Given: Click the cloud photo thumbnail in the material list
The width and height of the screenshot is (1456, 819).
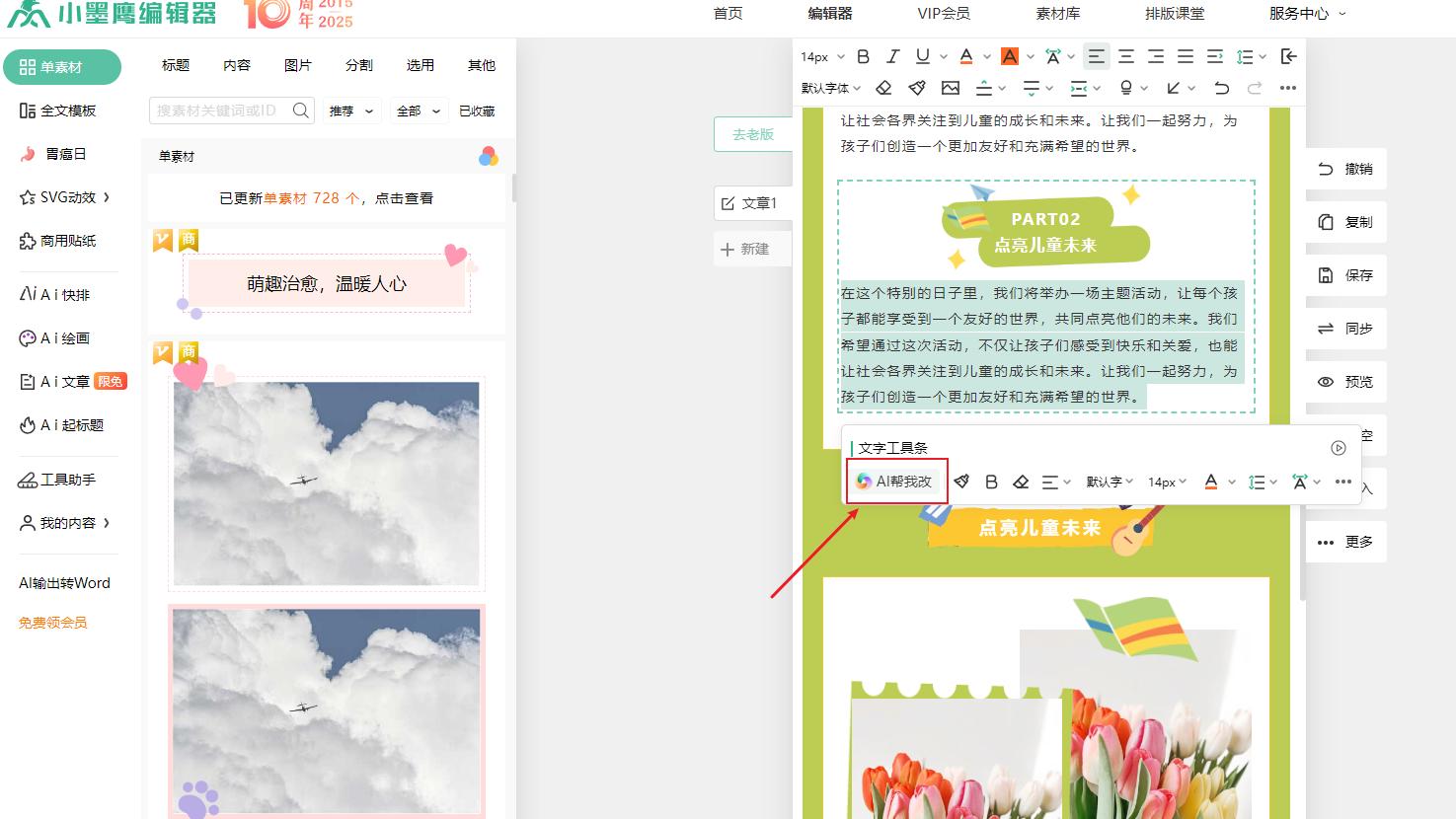Looking at the screenshot, I should point(327,484).
